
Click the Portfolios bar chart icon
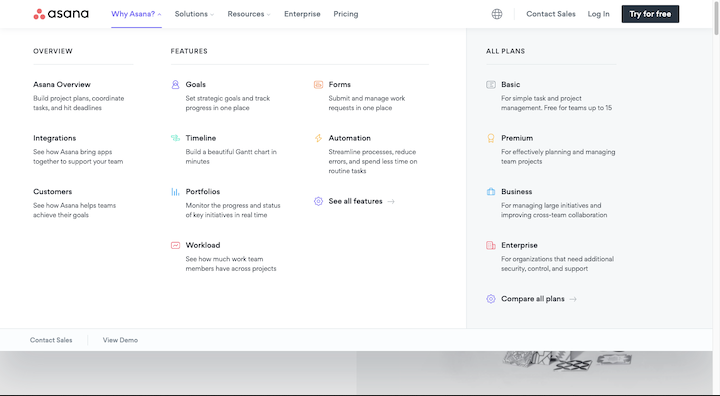[x=175, y=192]
